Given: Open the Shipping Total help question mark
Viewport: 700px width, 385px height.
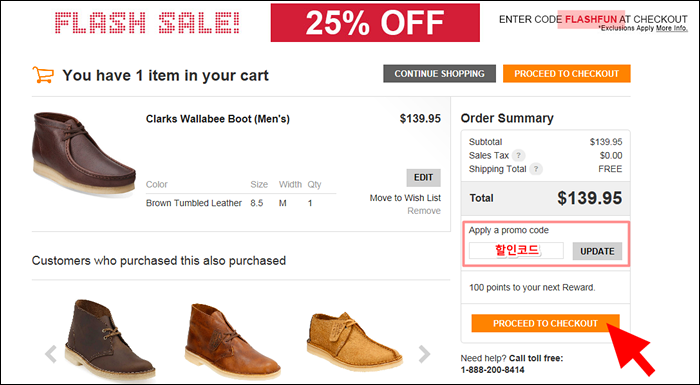Looking at the screenshot, I should (536, 169).
